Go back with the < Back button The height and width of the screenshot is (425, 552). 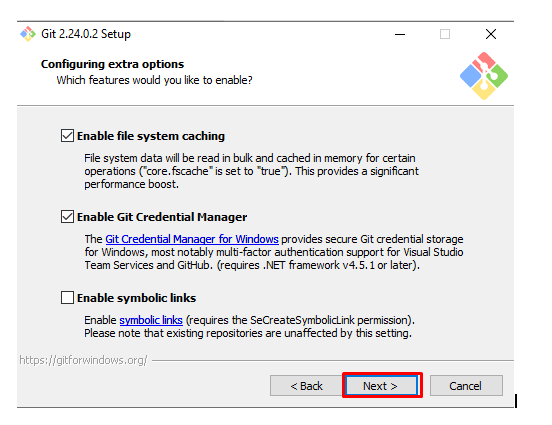(x=306, y=386)
